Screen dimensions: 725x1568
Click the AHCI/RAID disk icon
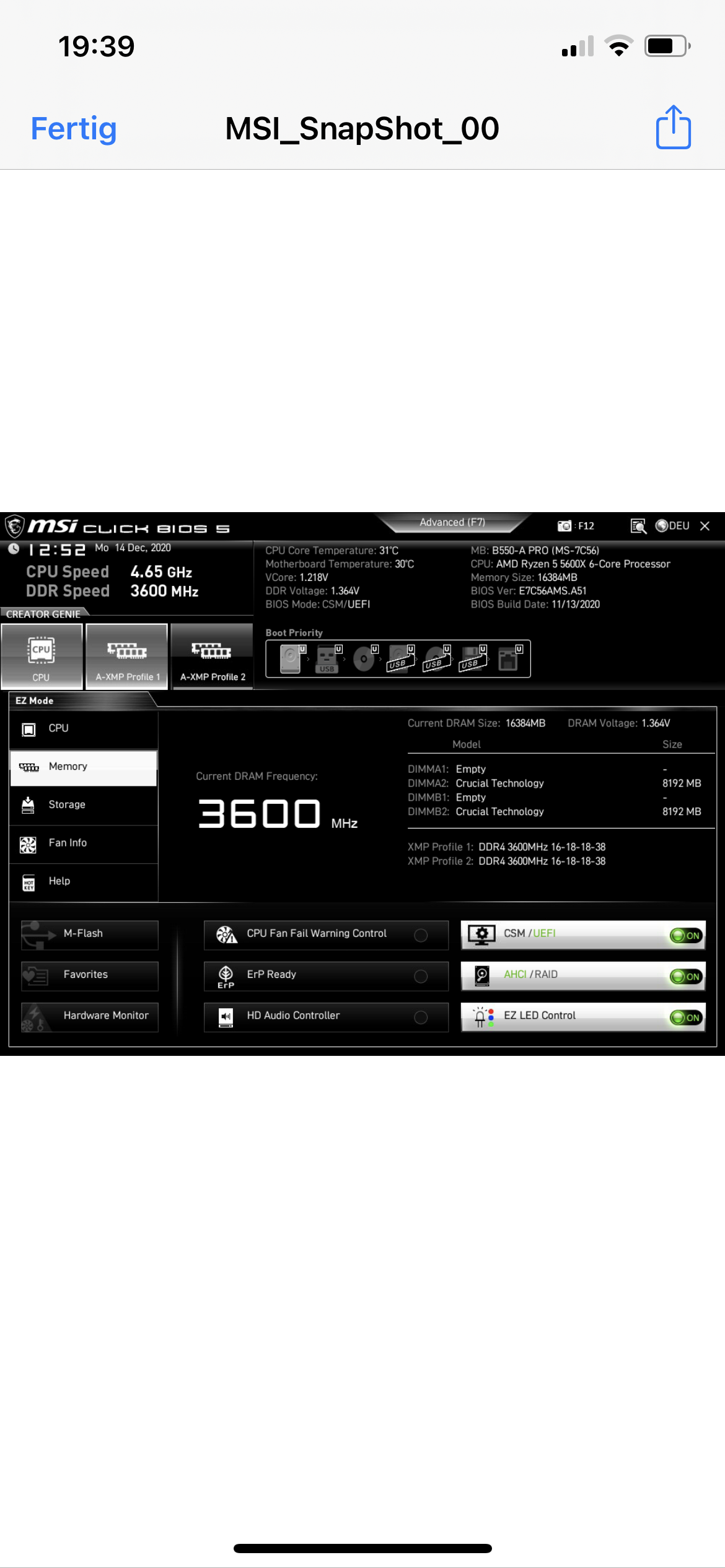tap(482, 975)
